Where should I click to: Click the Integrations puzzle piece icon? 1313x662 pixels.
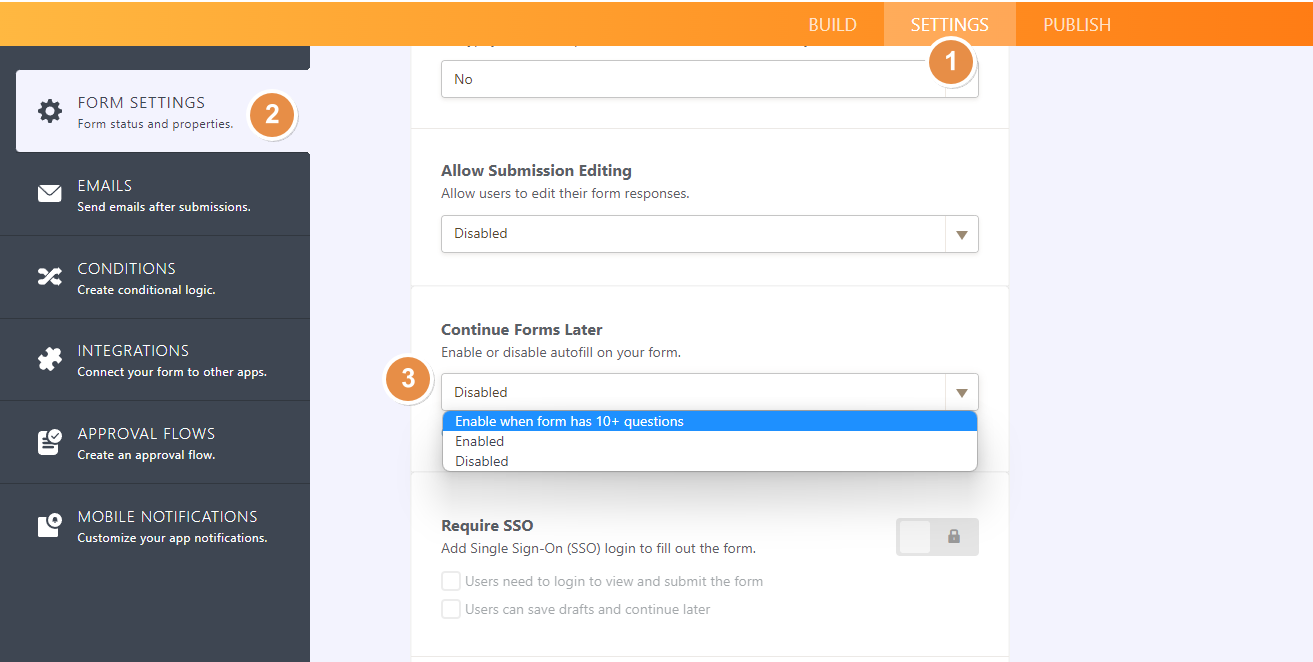[50, 359]
